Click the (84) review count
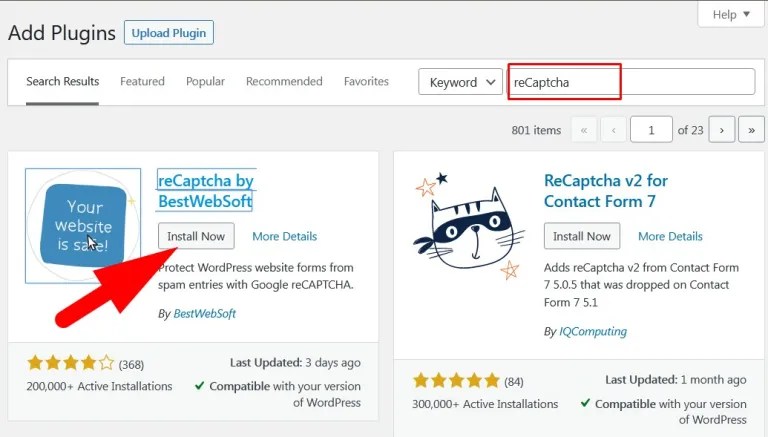768x437 pixels. pos(514,382)
